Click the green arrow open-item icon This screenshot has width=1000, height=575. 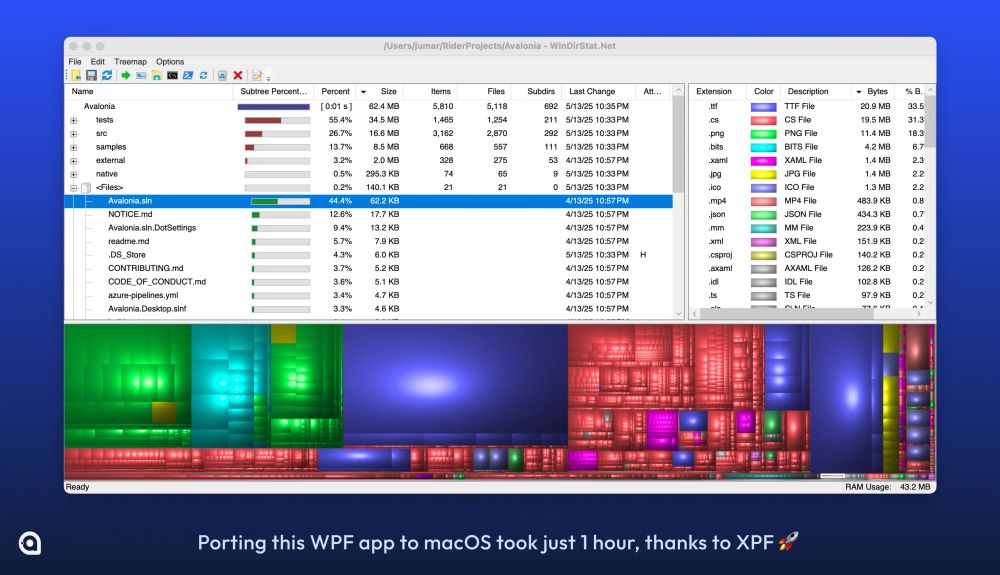[x=126, y=75]
